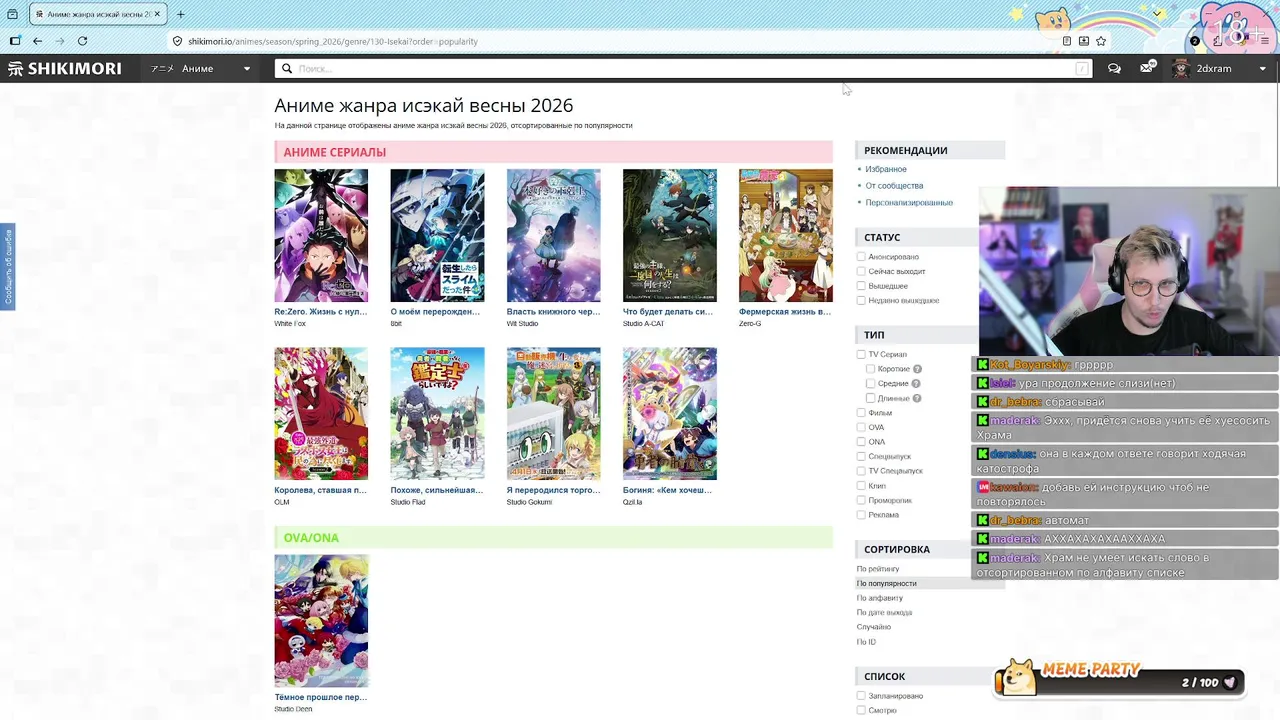
Task: Check the ONA type checkbox
Action: tap(861, 441)
